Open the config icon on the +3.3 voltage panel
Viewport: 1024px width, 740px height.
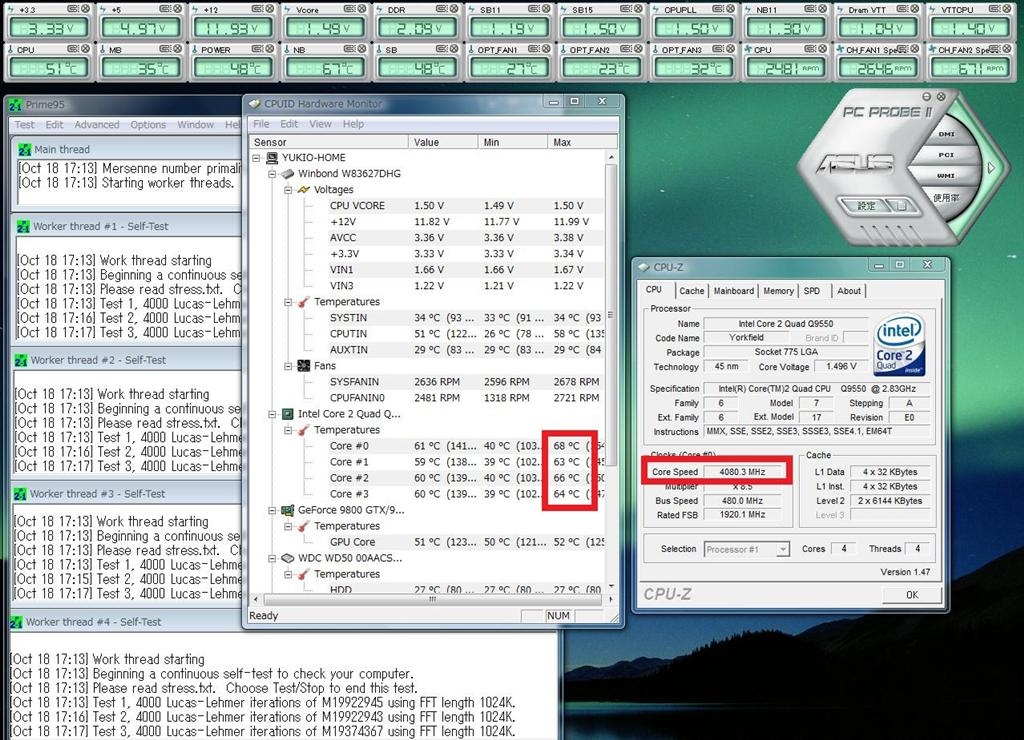[x=73, y=9]
